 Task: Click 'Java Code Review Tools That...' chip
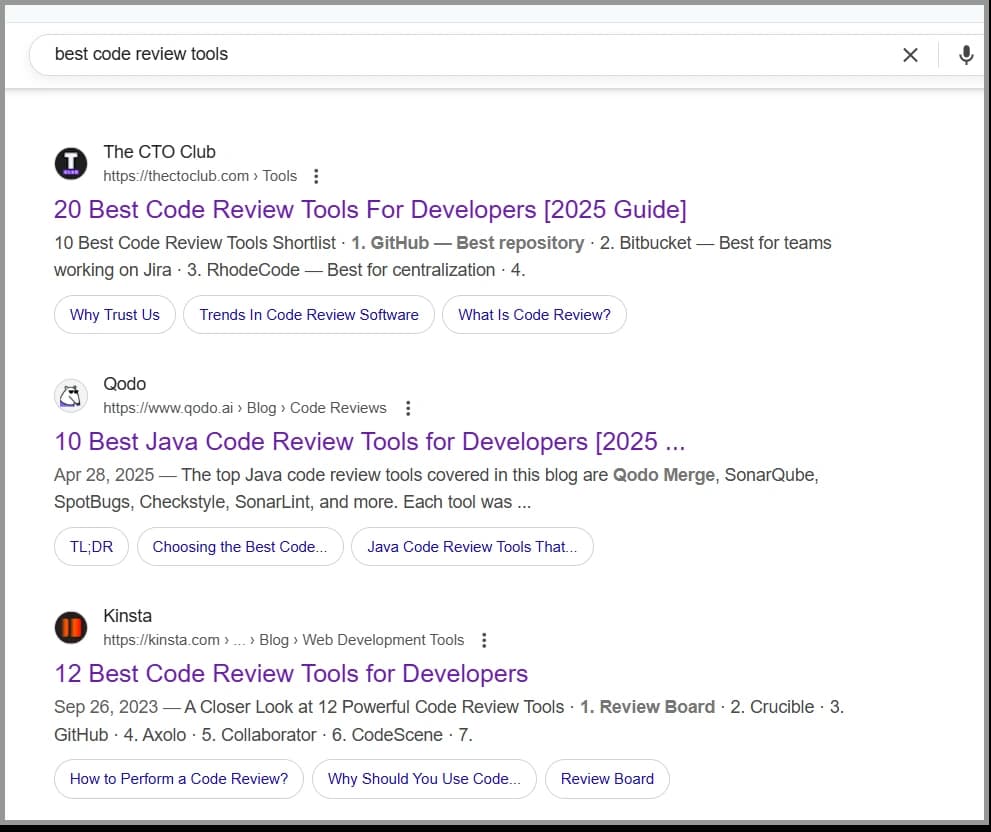(472, 546)
